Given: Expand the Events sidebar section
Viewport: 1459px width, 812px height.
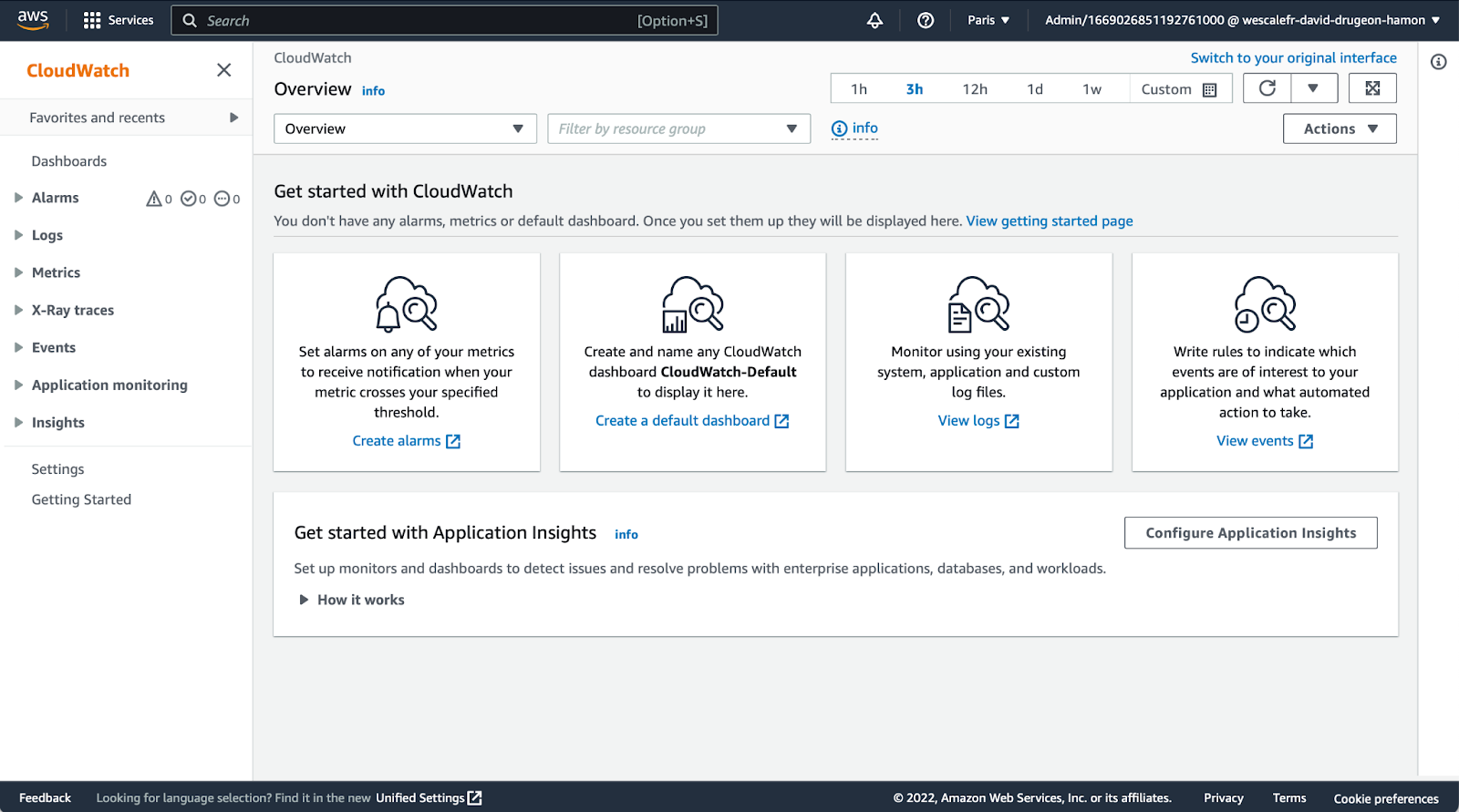Looking at the screenshot, I should (x=18, y=347).
